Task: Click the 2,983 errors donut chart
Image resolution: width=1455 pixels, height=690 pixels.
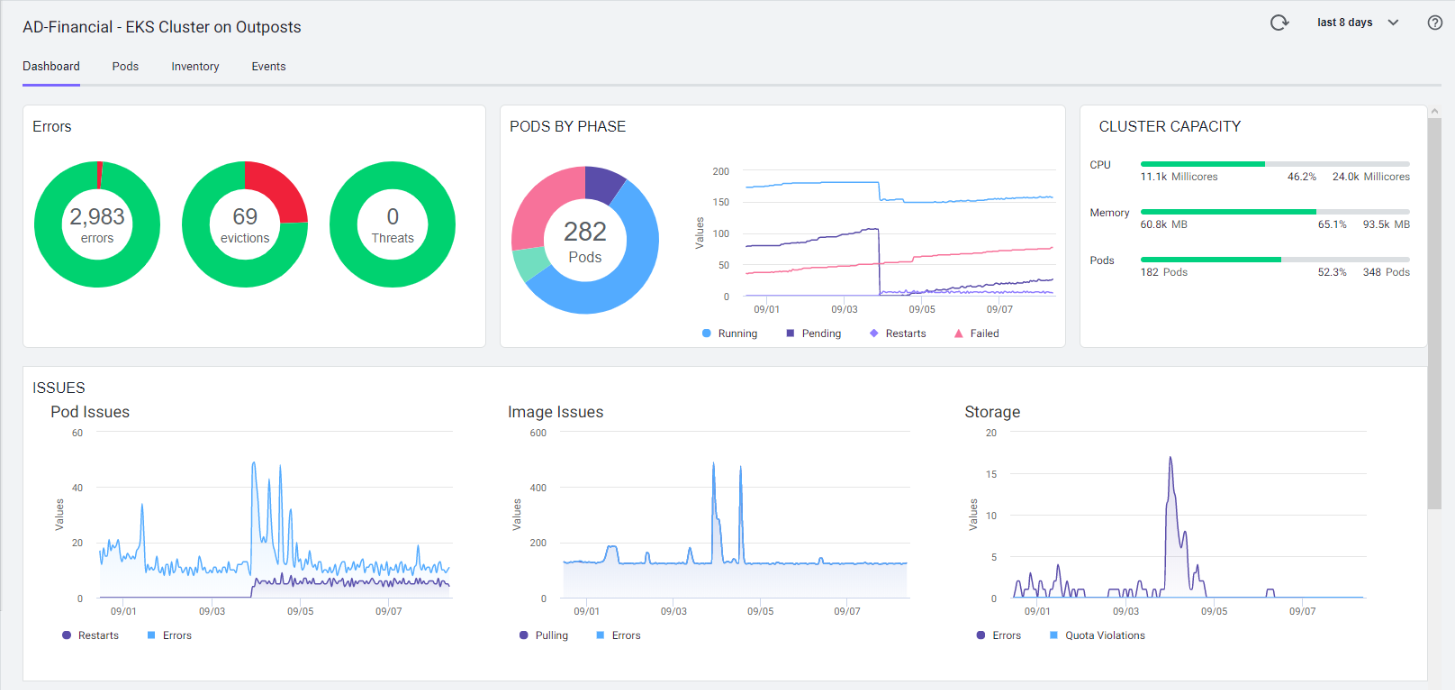Action: tap(97, 224)
